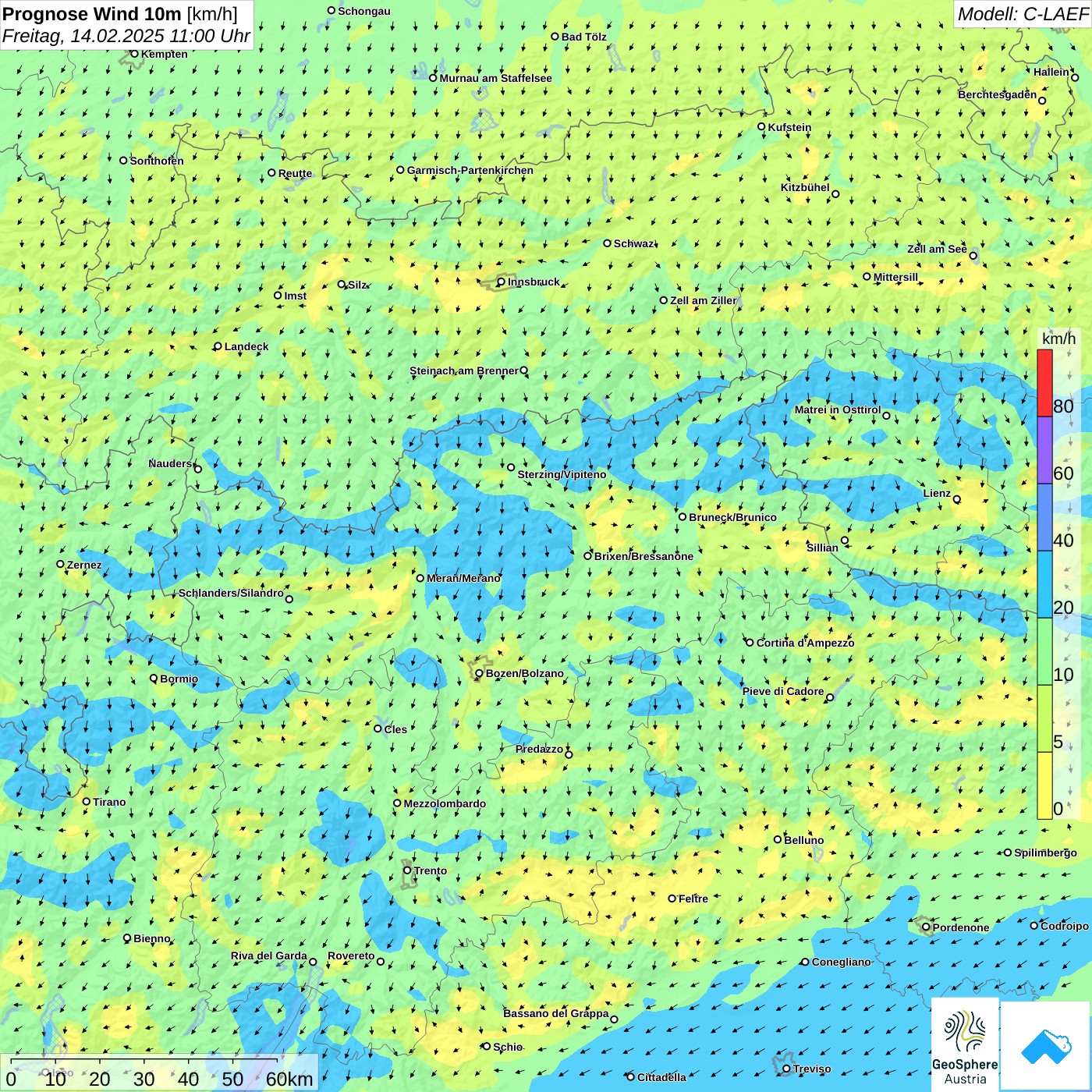Click the Cles label
Image resolution: width=1092 pixels, height=1092 pixels.
(395, 729)
